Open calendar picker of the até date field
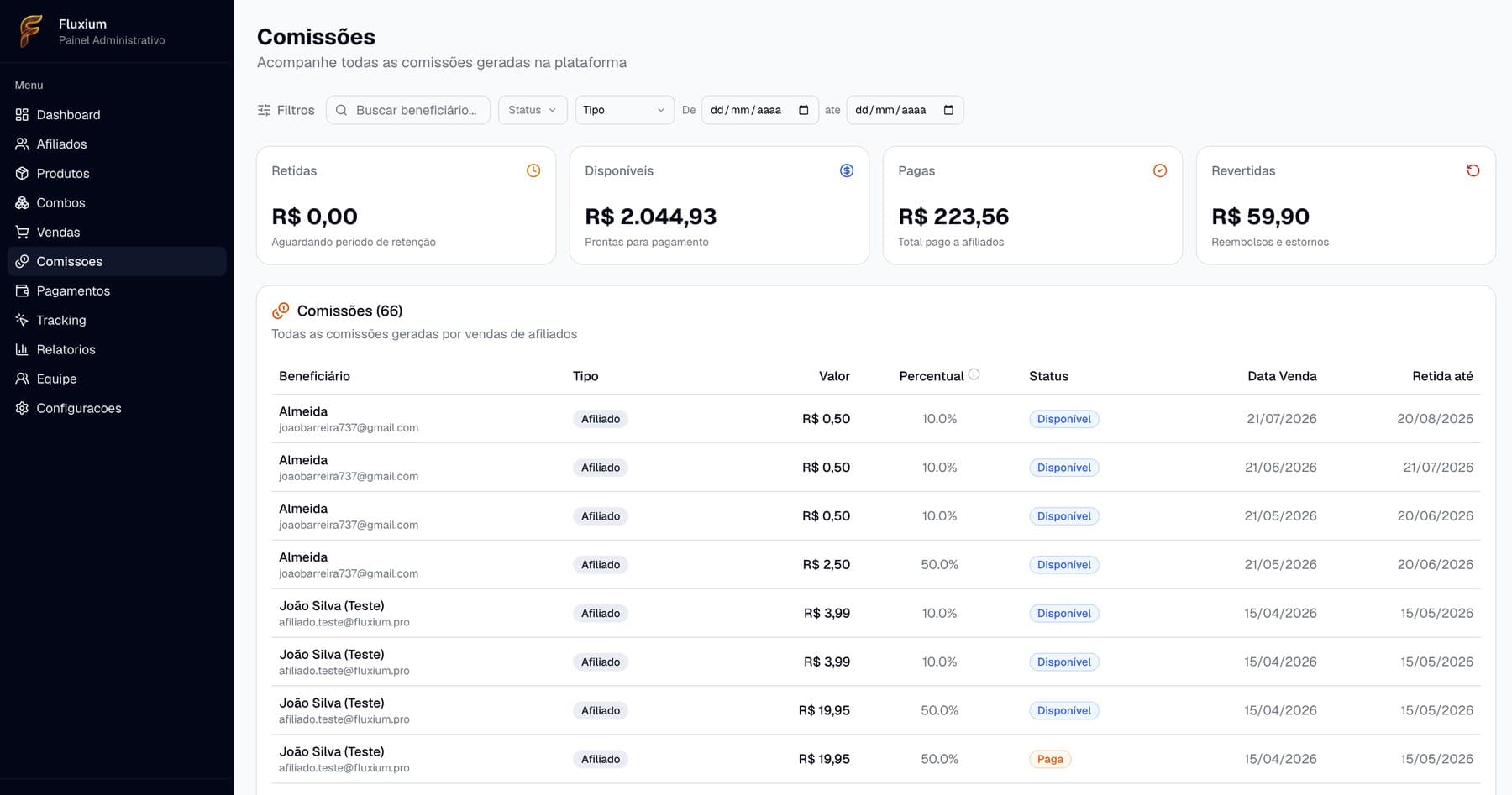Image resolution: width=1512 pixels, height=795 pixels. point(949,110)
